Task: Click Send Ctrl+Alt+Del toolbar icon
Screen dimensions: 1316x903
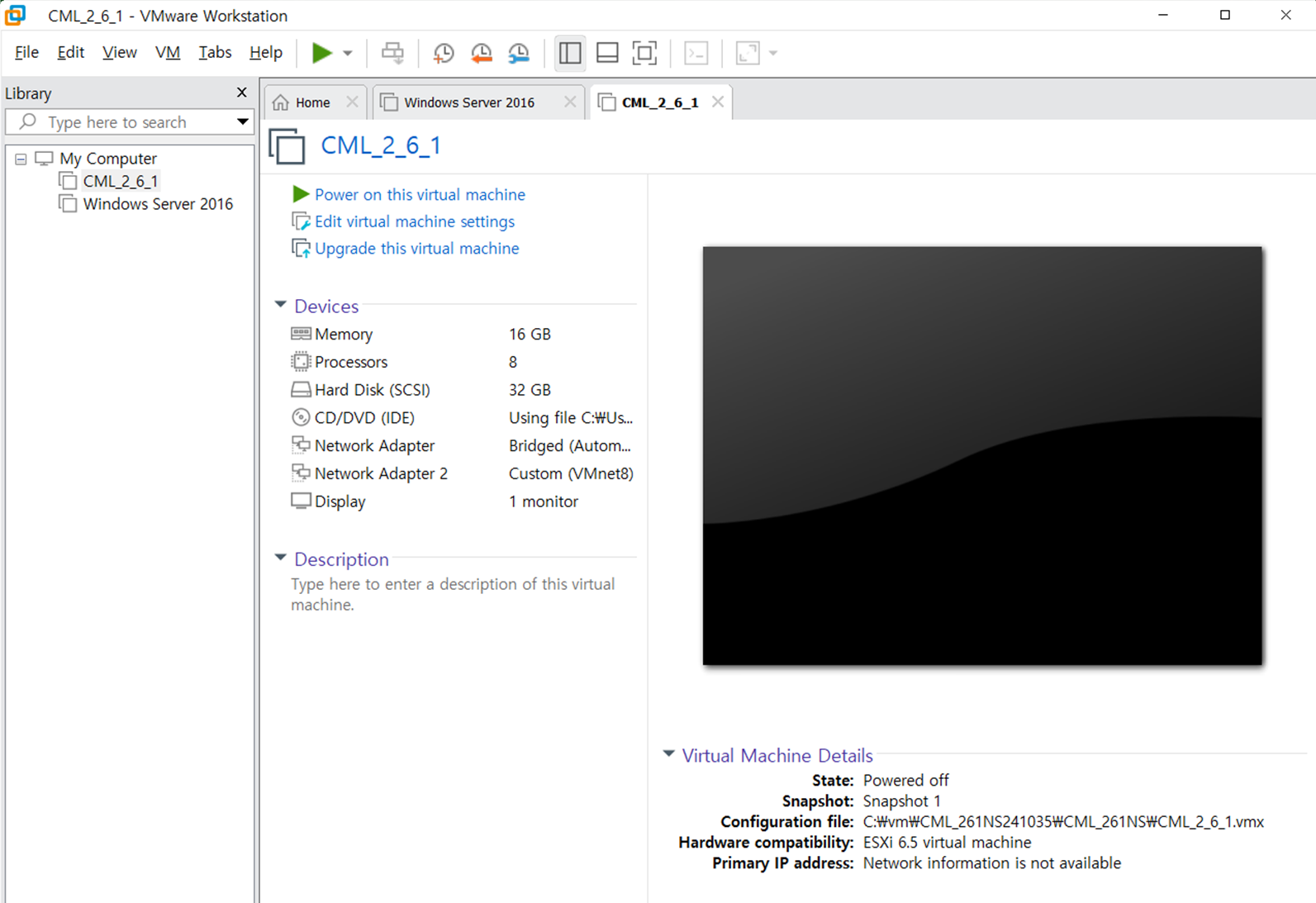Action: [x=392, y=53]
